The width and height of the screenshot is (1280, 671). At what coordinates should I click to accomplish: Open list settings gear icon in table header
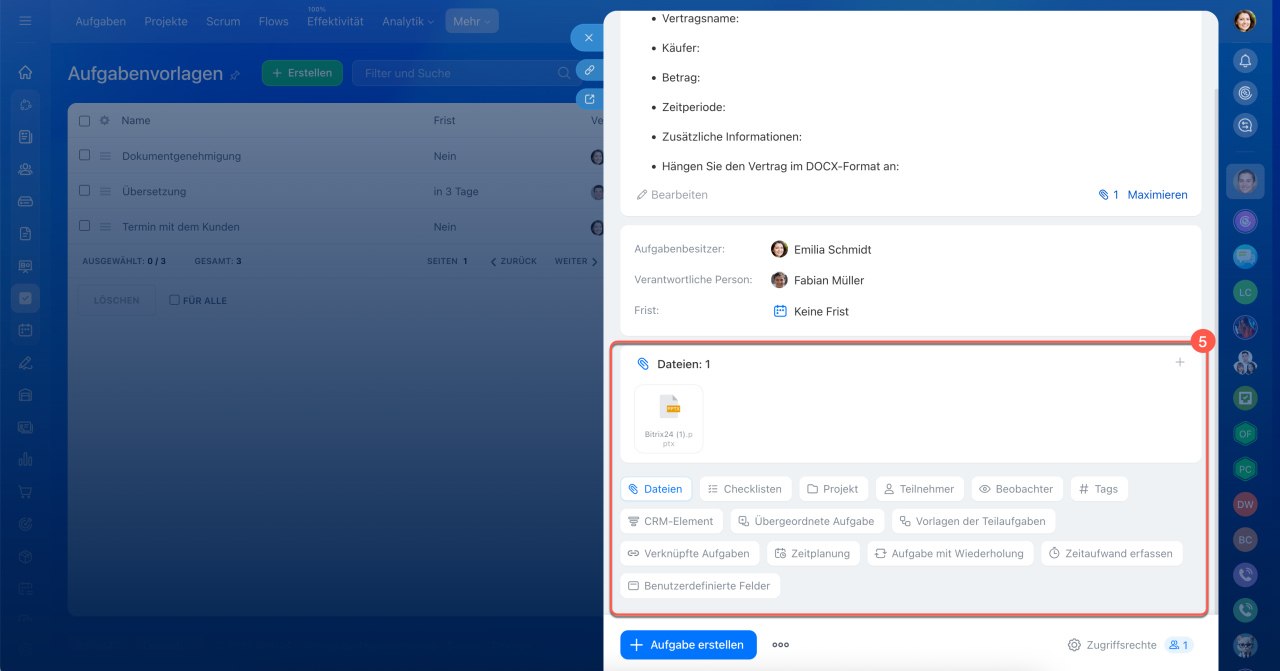point(104,120)
